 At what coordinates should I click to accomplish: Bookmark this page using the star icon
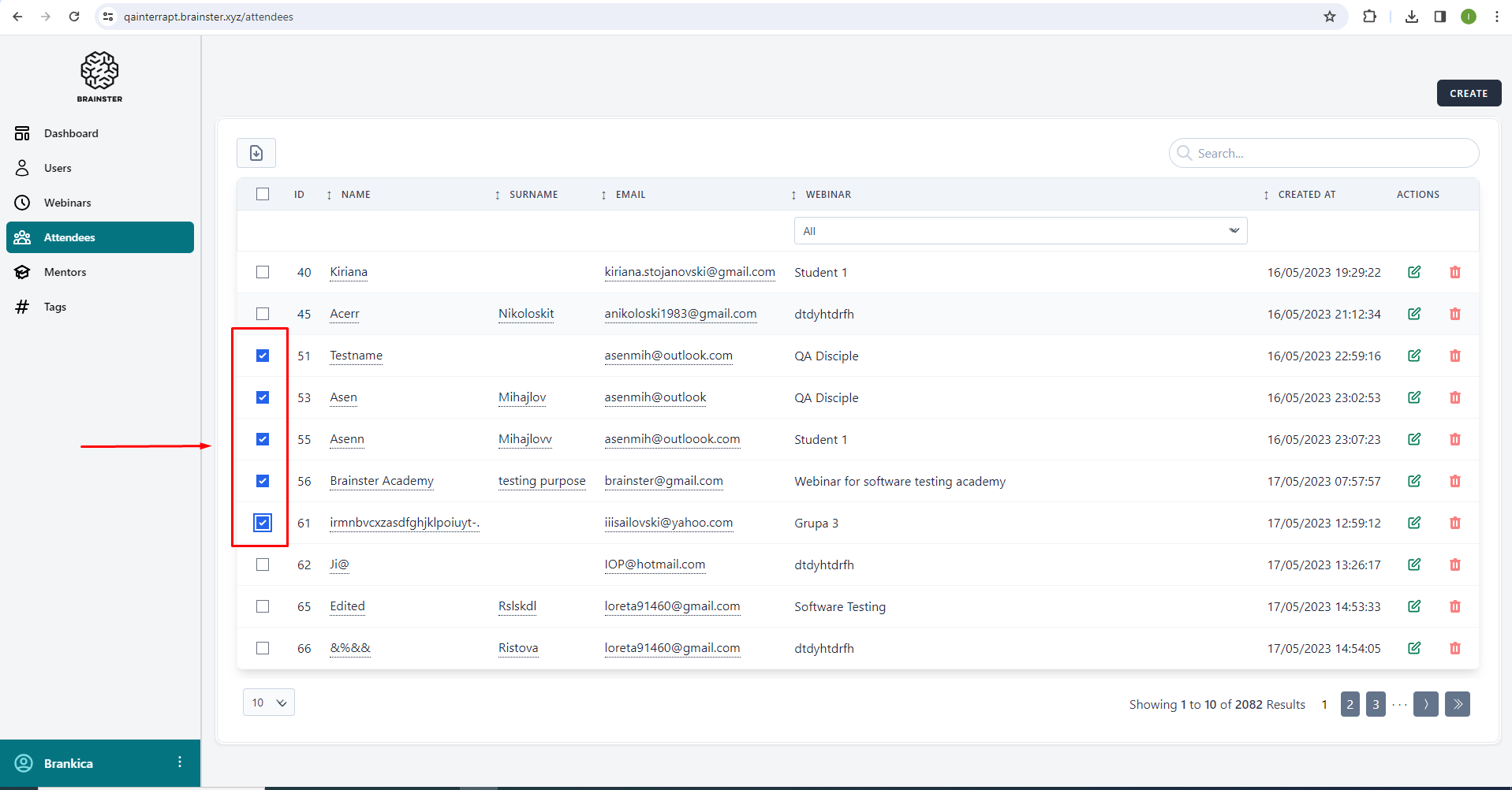pos(1330,17)
